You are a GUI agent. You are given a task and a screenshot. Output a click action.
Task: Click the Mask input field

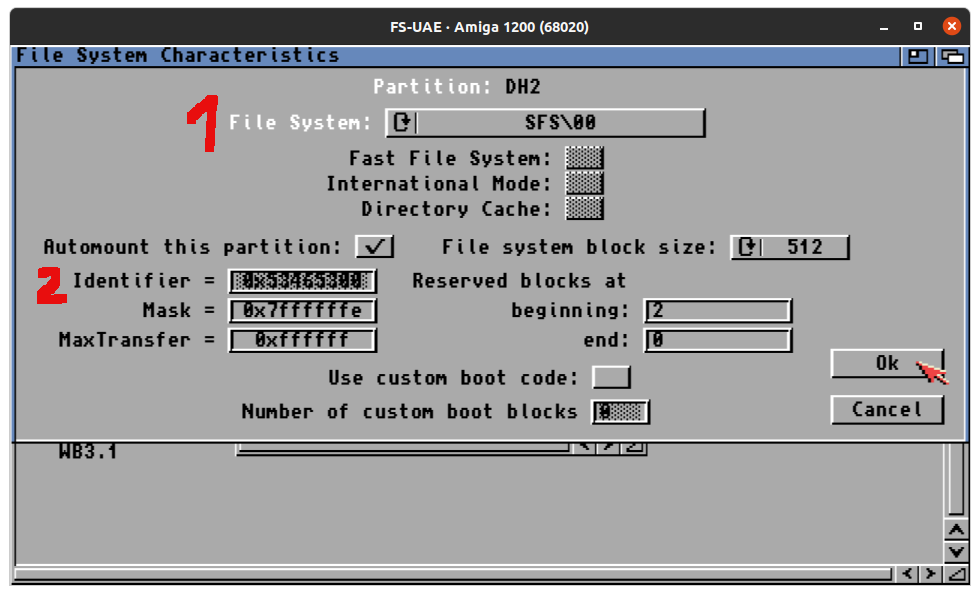tap(302, 311)
